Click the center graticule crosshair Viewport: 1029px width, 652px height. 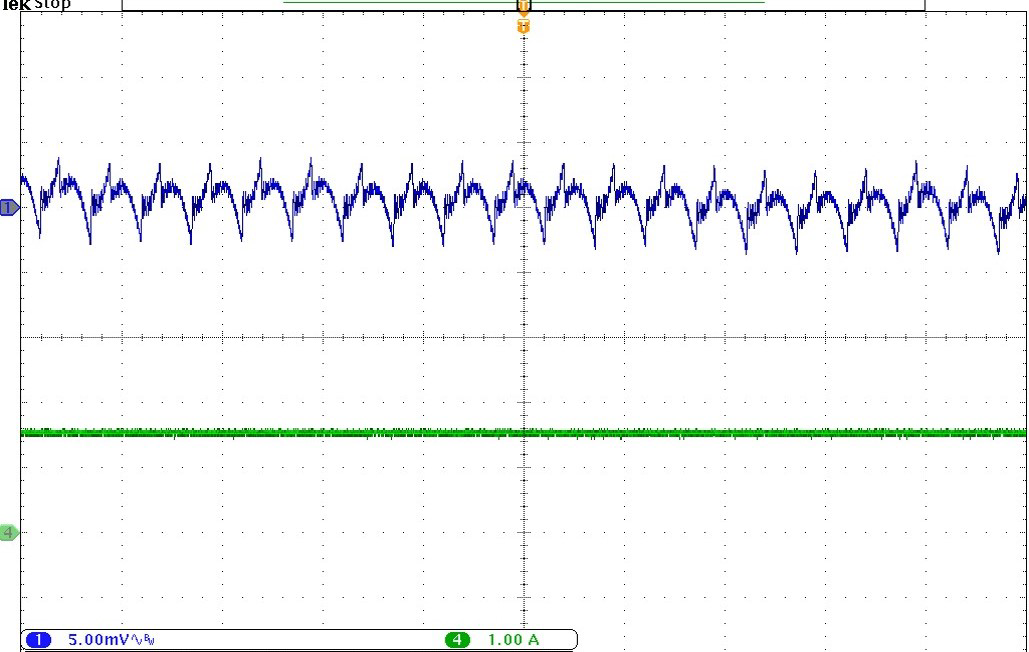[523, 336]
